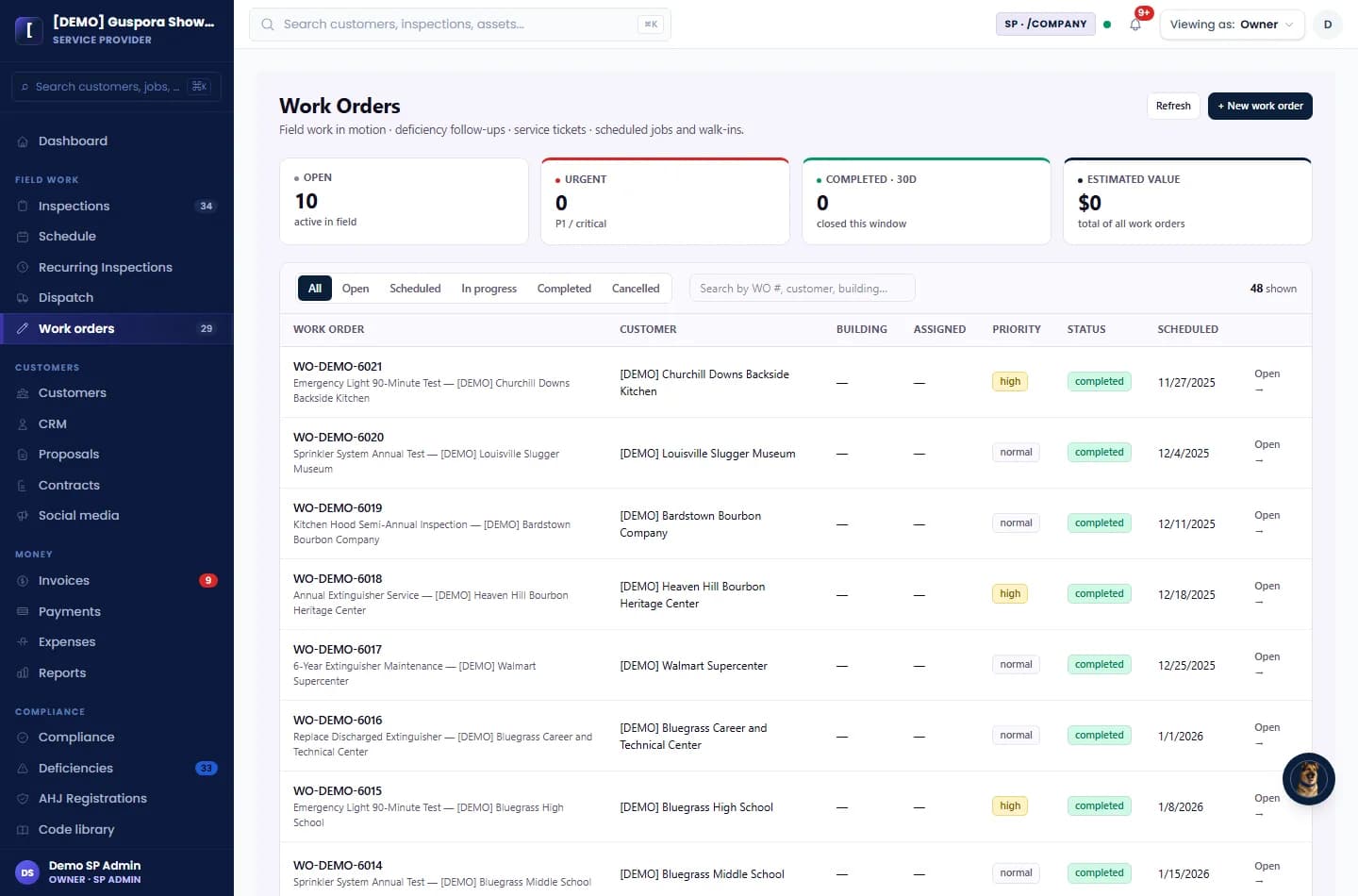Click WO-DEMO-6018 work order number
Viewport: 1358px width, 896px height.
click(338, 579)
